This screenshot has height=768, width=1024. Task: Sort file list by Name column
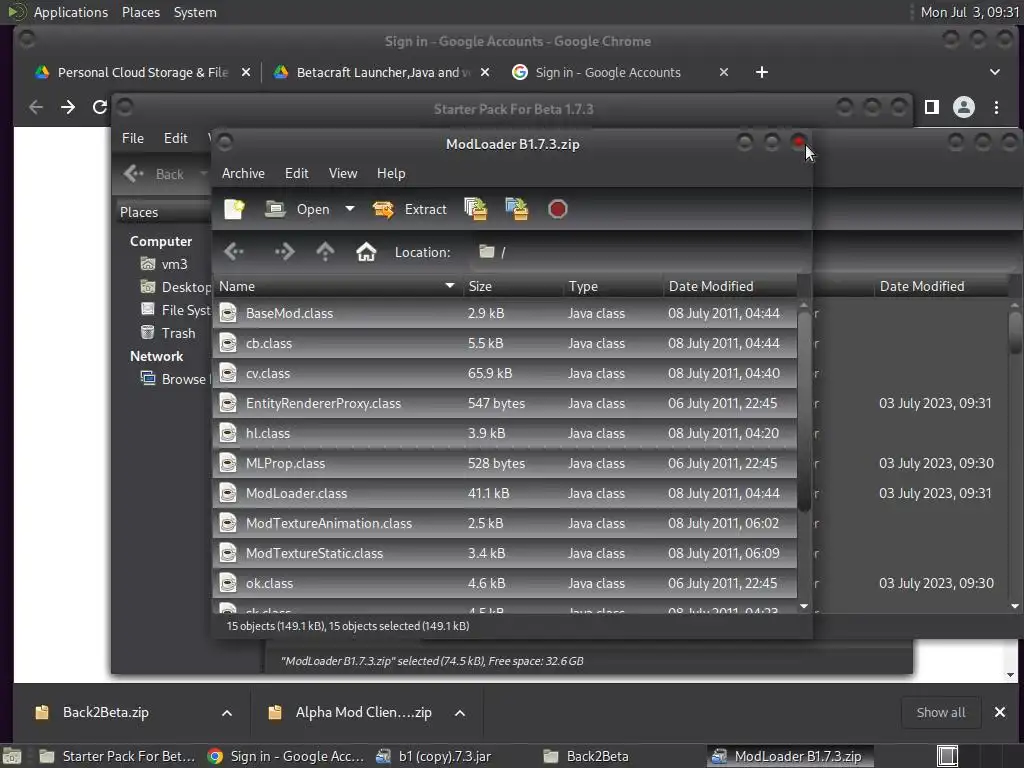[x=337, y=286]
